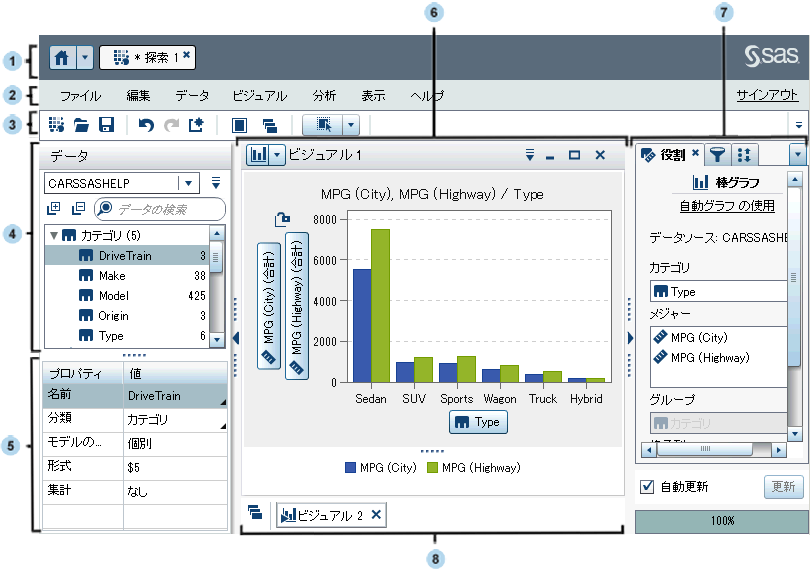Viewport: 810px width, 570px height.
Task: Open the Filter tab funnel icon
Action: [x=718, y=154]
